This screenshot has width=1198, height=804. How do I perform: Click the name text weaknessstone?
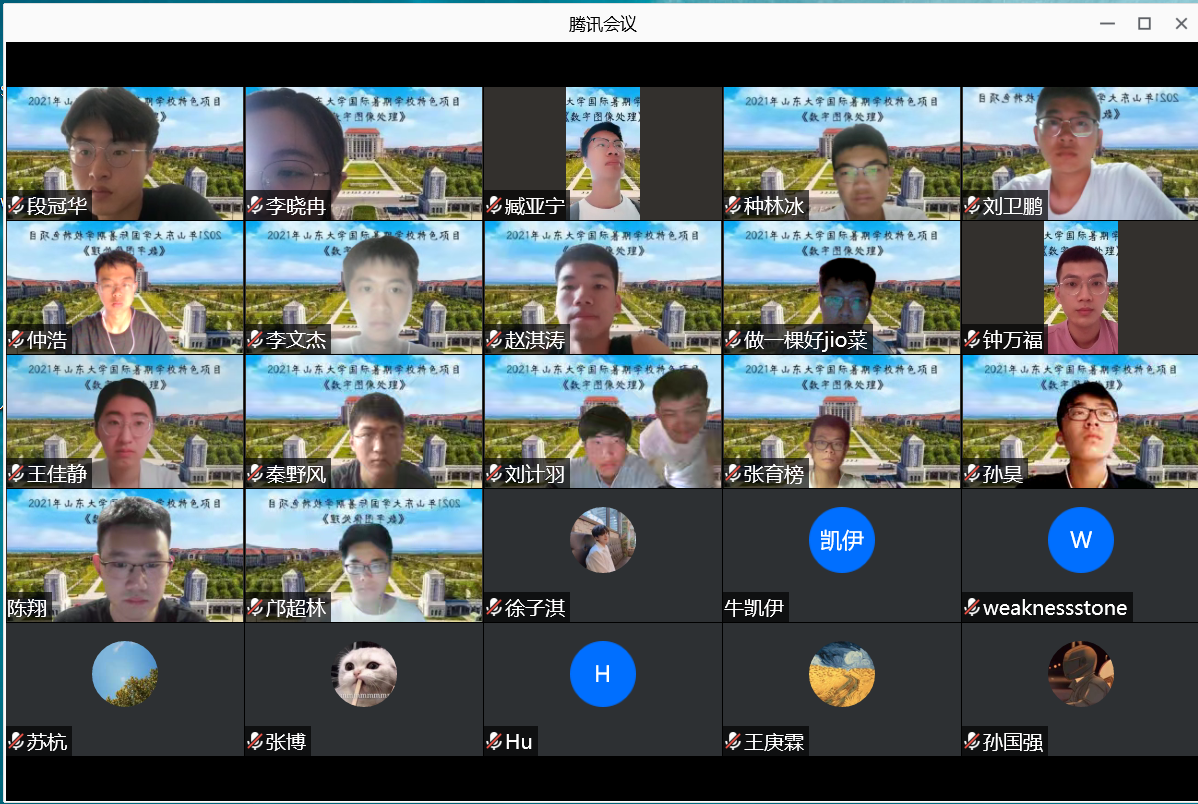pyautogui.click(x=1055, y=608)
